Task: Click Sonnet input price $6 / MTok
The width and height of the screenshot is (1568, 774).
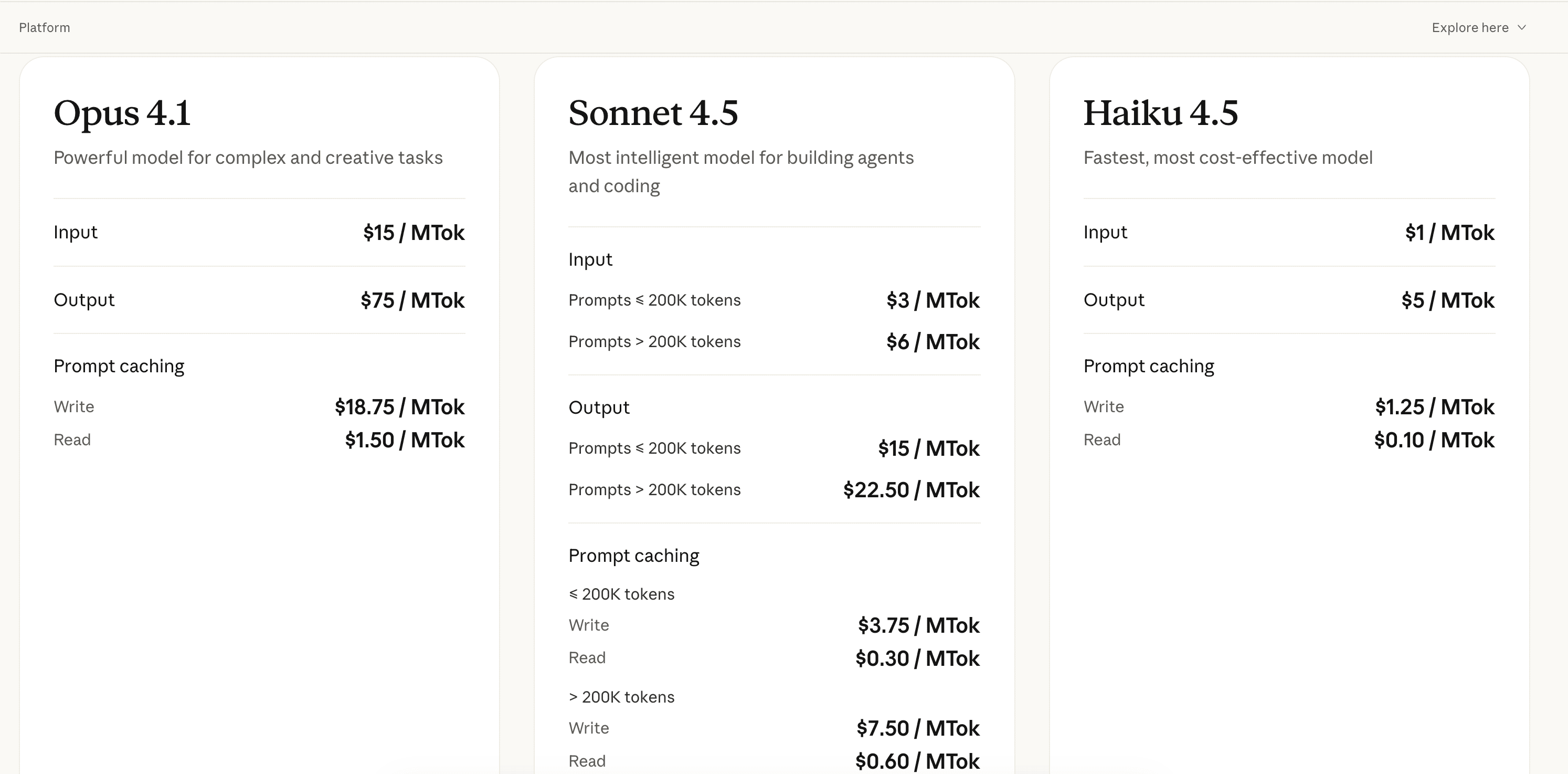Action: click(x=933, y=342)
